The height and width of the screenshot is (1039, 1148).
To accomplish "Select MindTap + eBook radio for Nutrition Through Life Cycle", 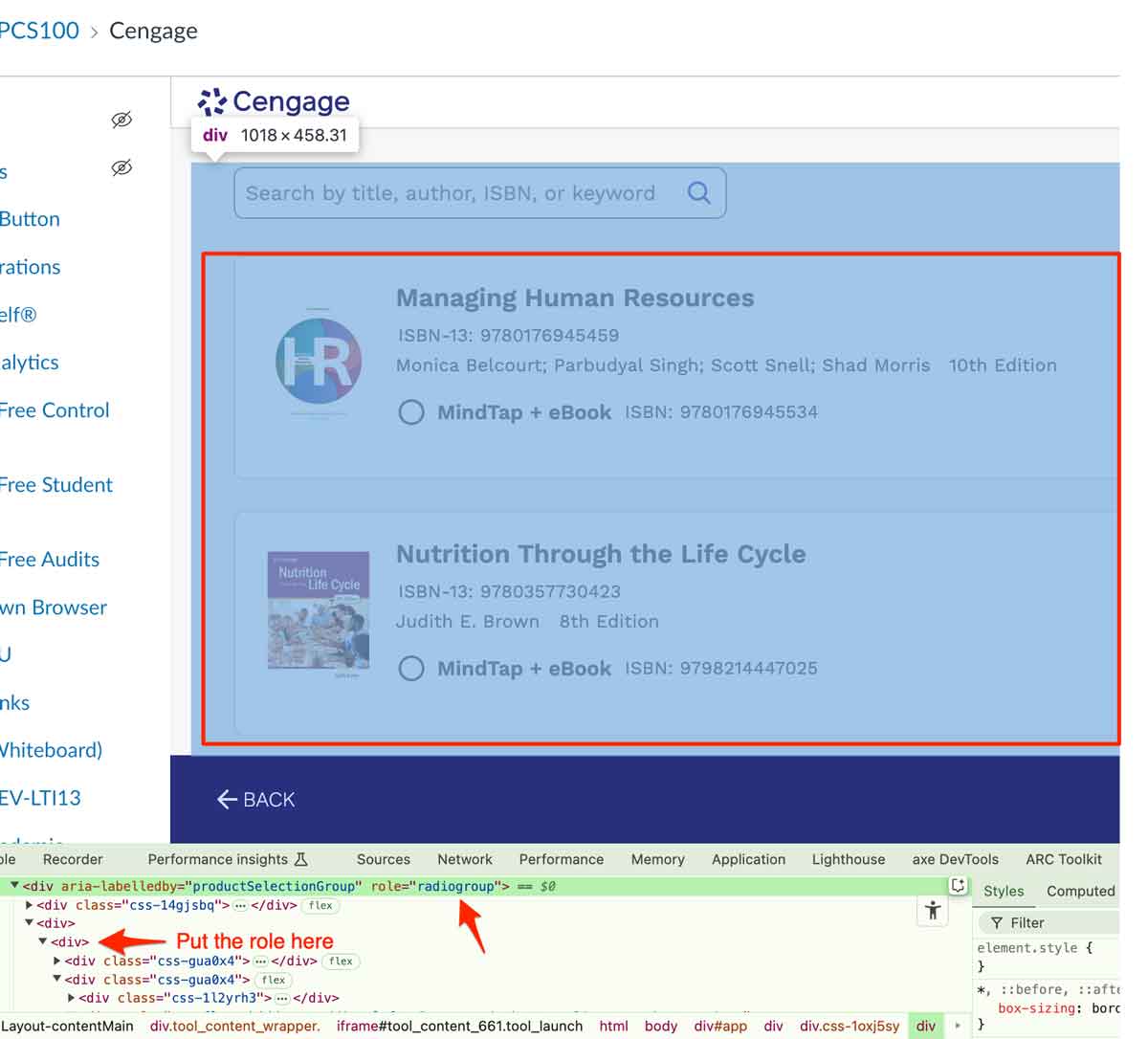I will (411, 668).
